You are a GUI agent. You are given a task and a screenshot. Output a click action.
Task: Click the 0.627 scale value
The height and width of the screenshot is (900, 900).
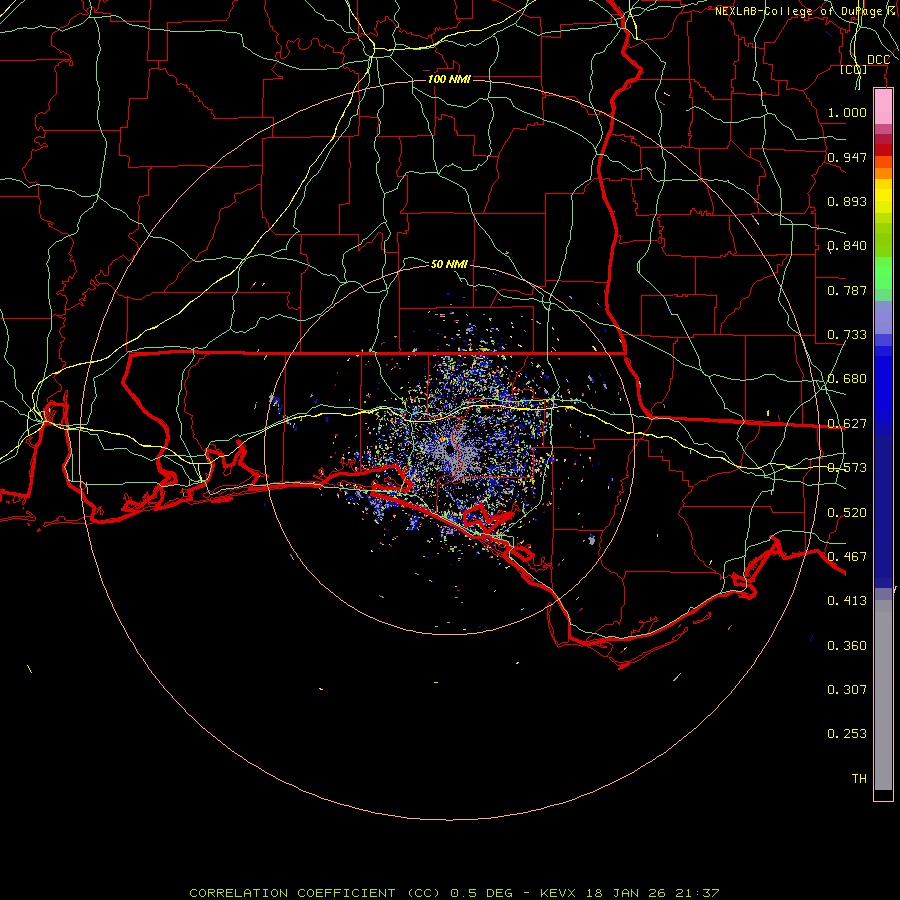[x=847, y=424]
